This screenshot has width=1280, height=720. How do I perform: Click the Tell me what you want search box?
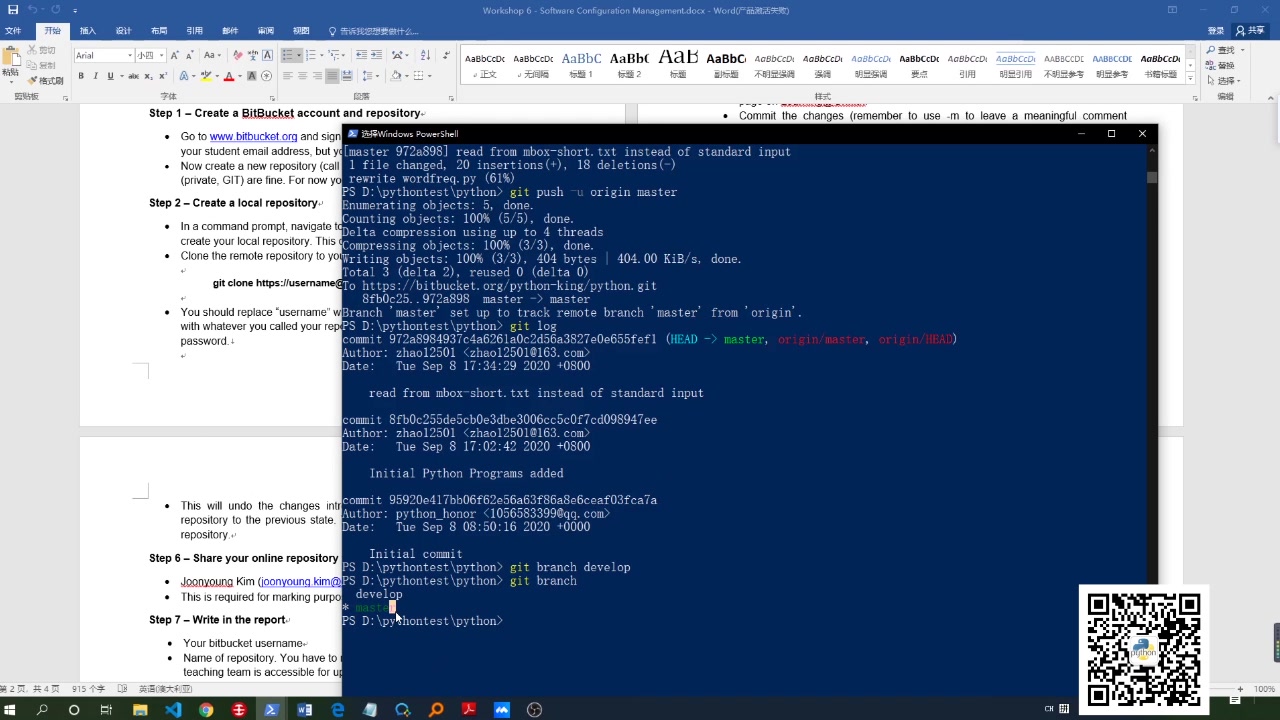click(x=373, y=31)
